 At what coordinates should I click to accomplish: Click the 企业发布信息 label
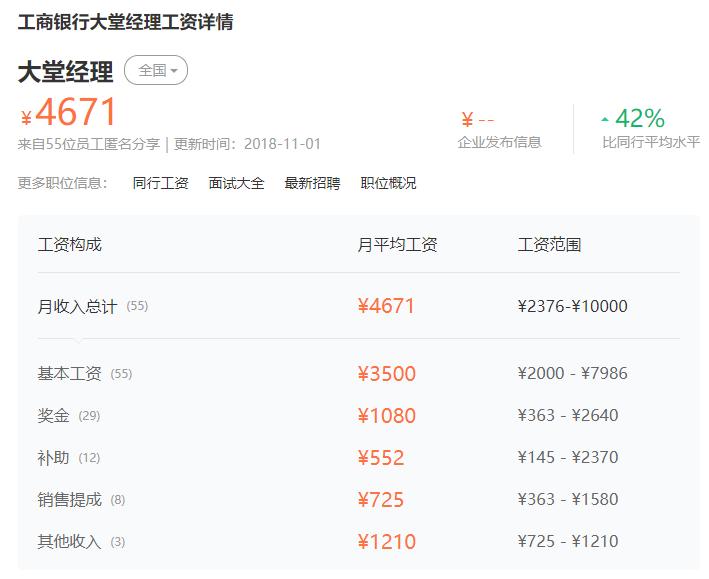(499, 142)
